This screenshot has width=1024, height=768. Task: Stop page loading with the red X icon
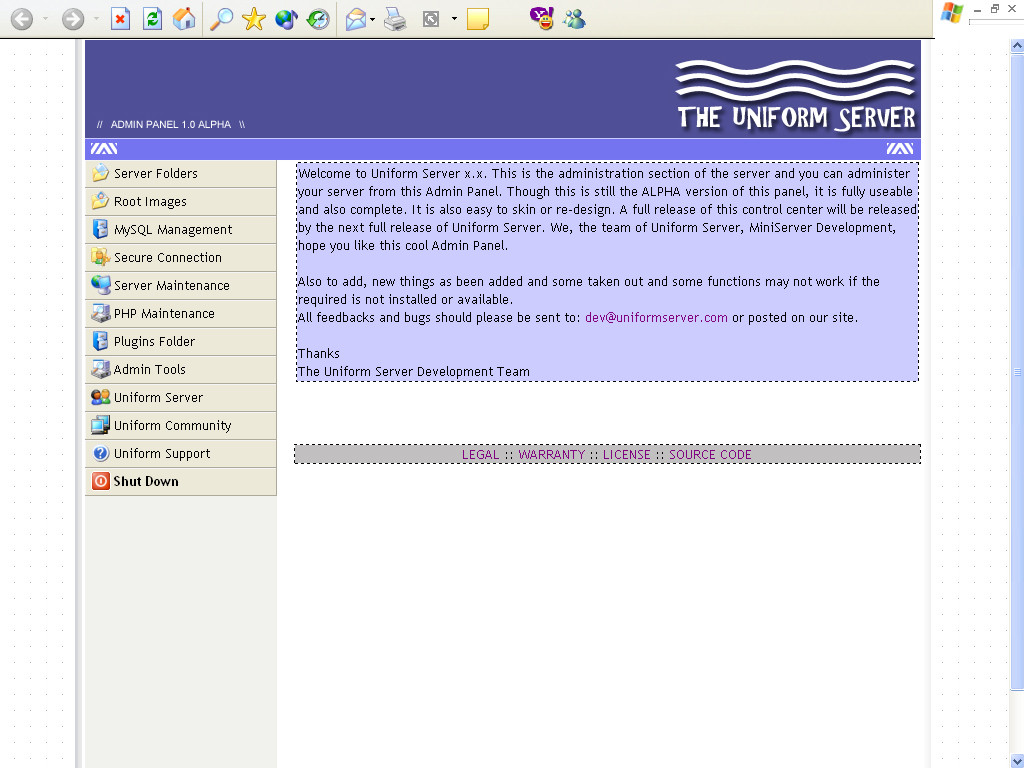tap(120, 19)
